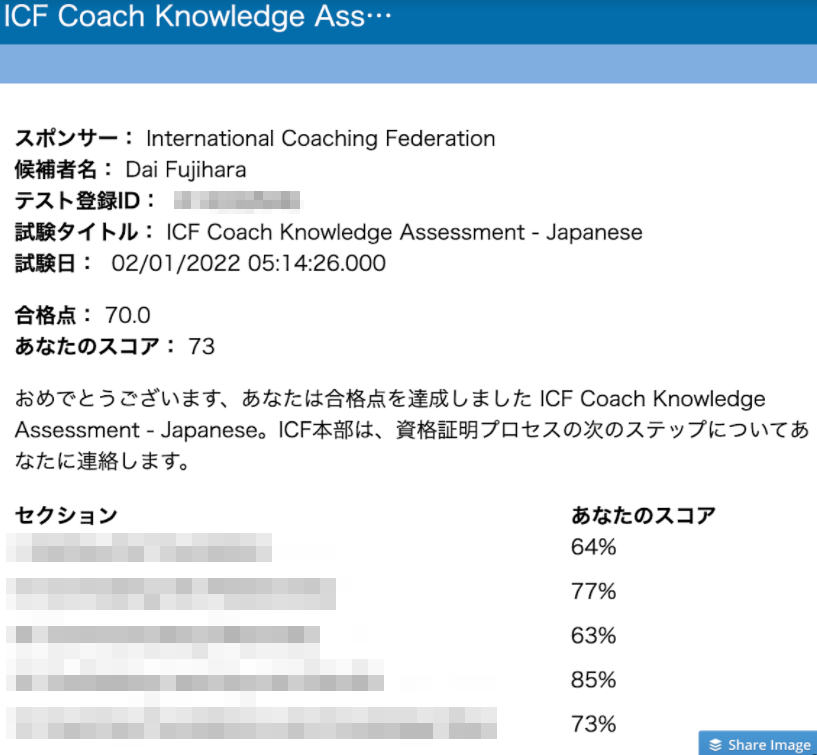Click the 73% section score in the table
This screenshot has height=755, width=817.
(593, 724)
